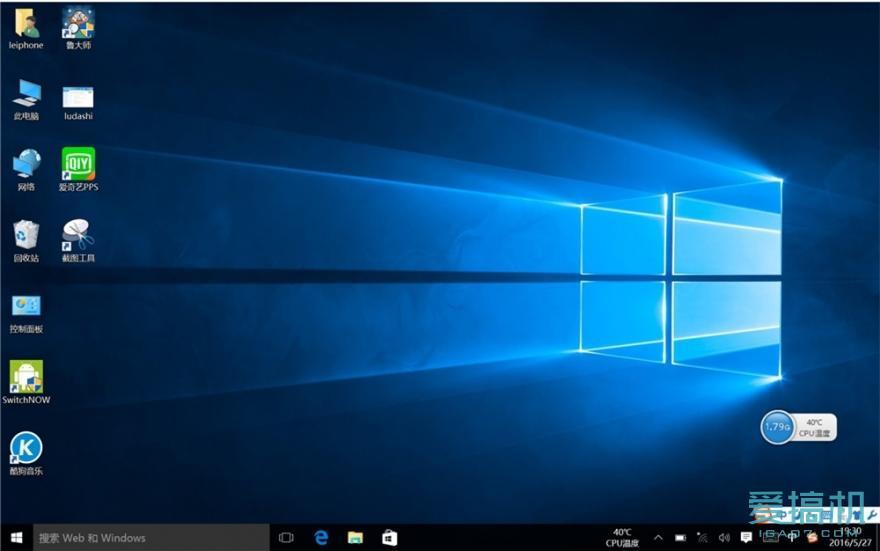Open the Windows Start menu
This screenshot has width=880, height=551.
pos(17,538)
